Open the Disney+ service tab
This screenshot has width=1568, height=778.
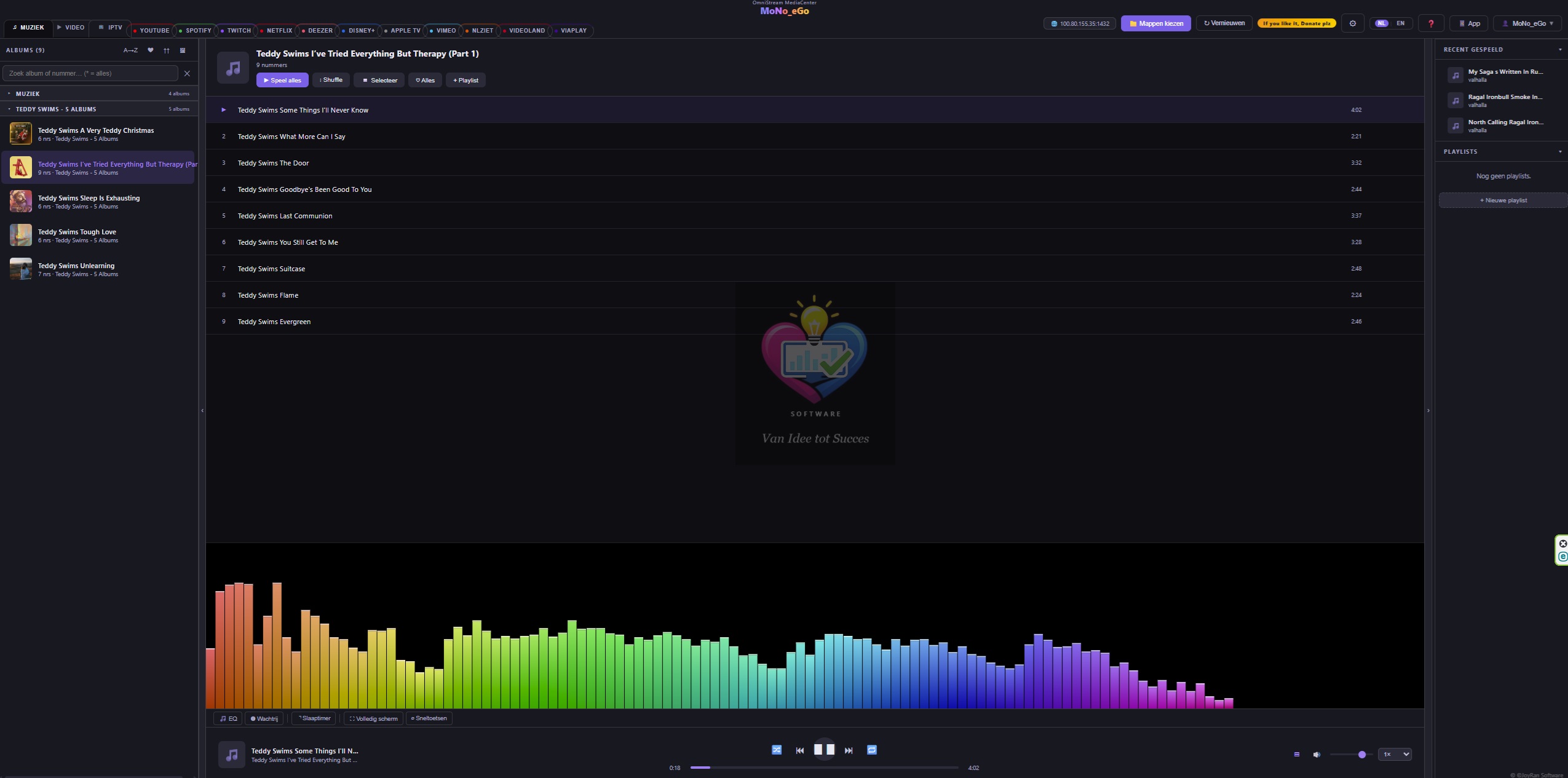point(358,30)
